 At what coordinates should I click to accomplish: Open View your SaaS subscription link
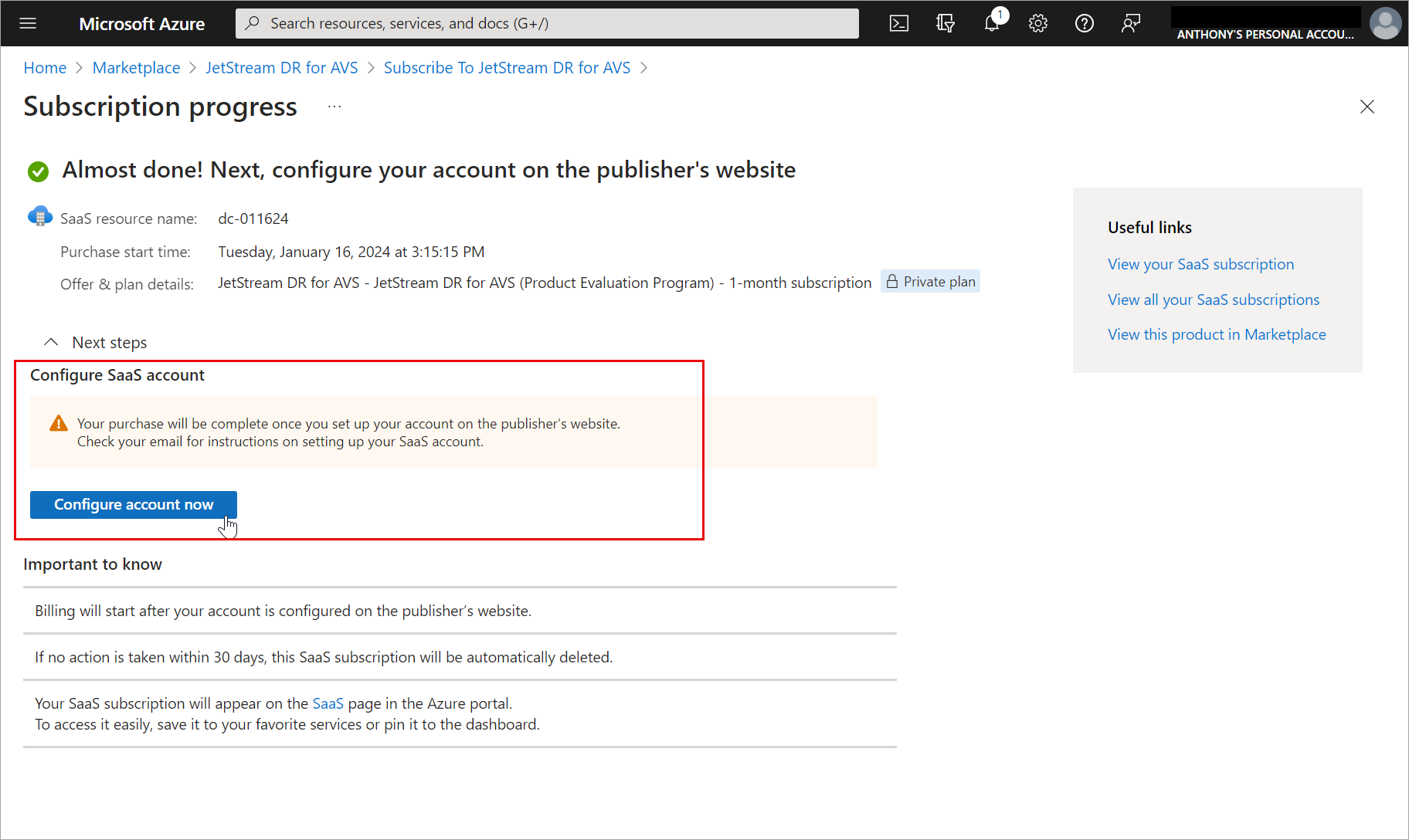(x=1200, y=264)
